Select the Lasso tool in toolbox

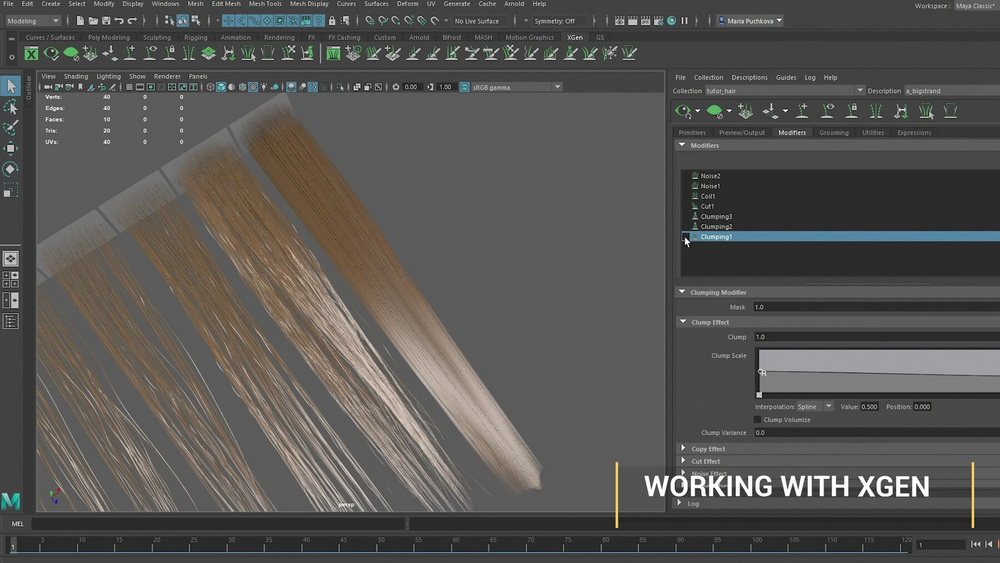[x=11, y=106]
